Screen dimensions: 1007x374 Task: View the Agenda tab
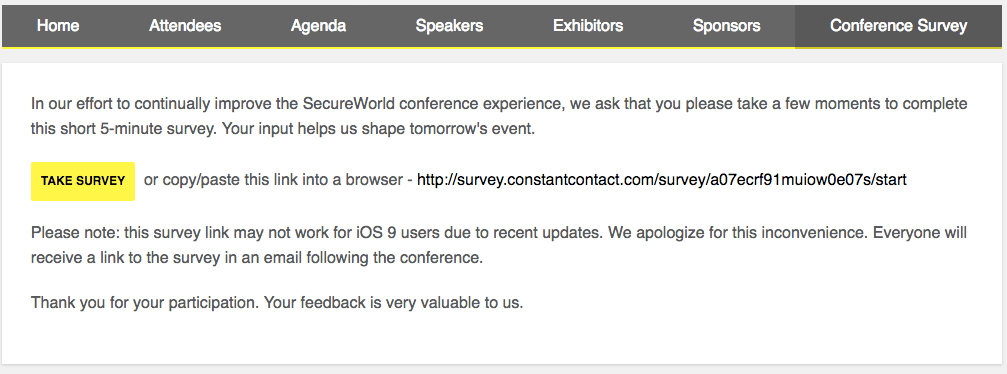(x=319, y=26)
